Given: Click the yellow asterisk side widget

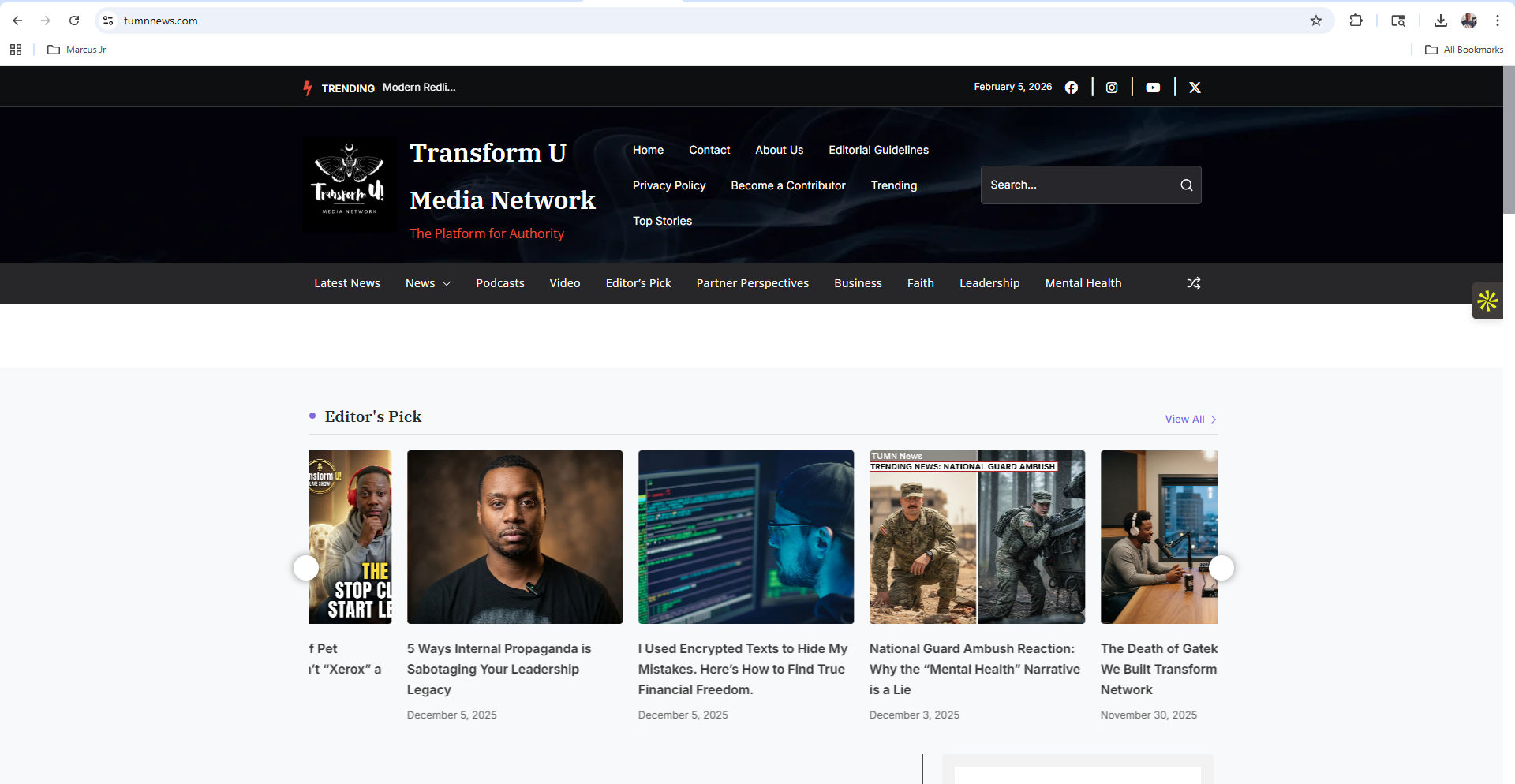Looking at the screenshot, I should click(x=1487, y=301).
